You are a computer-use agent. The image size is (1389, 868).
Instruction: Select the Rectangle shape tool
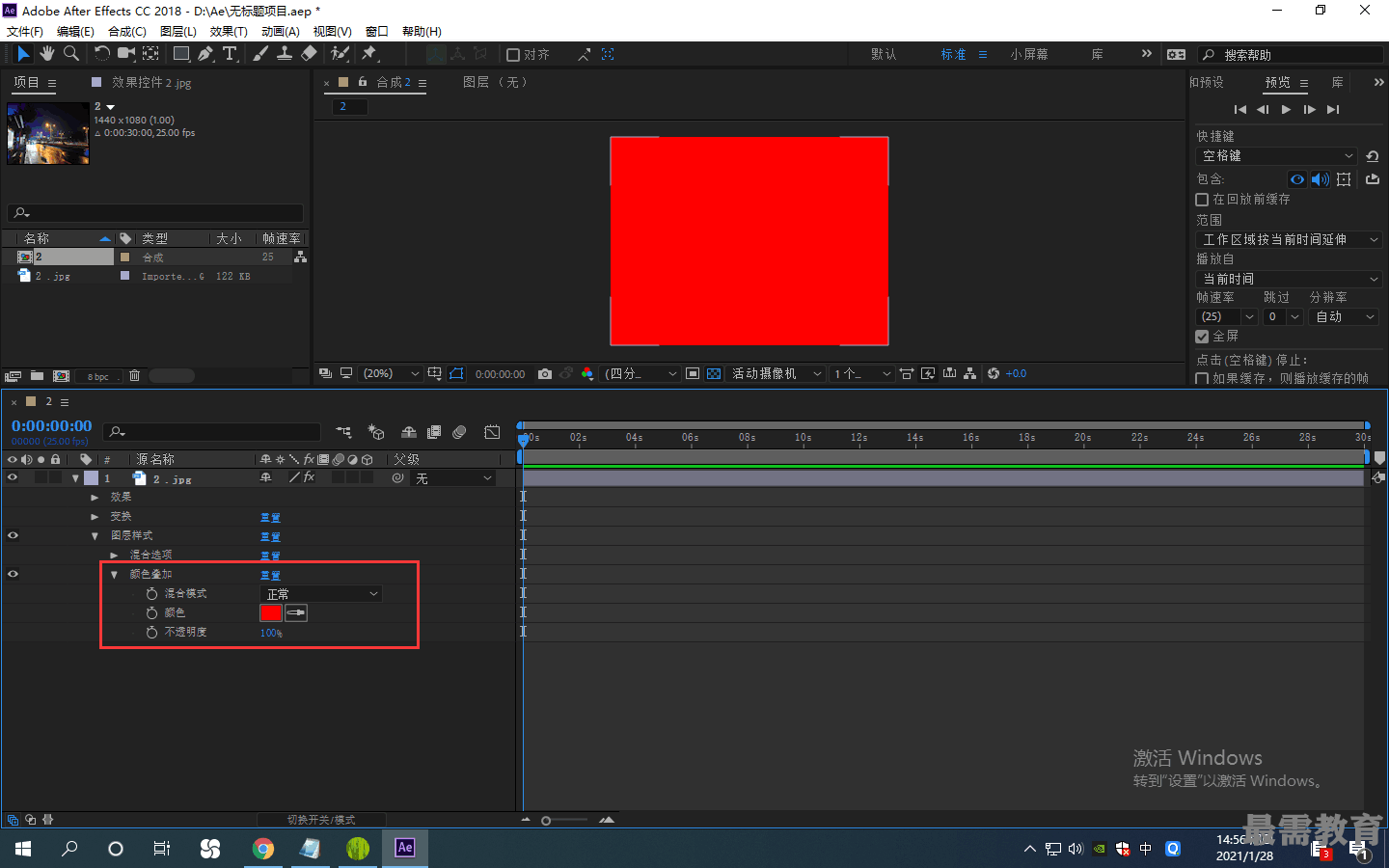[181, 54]
